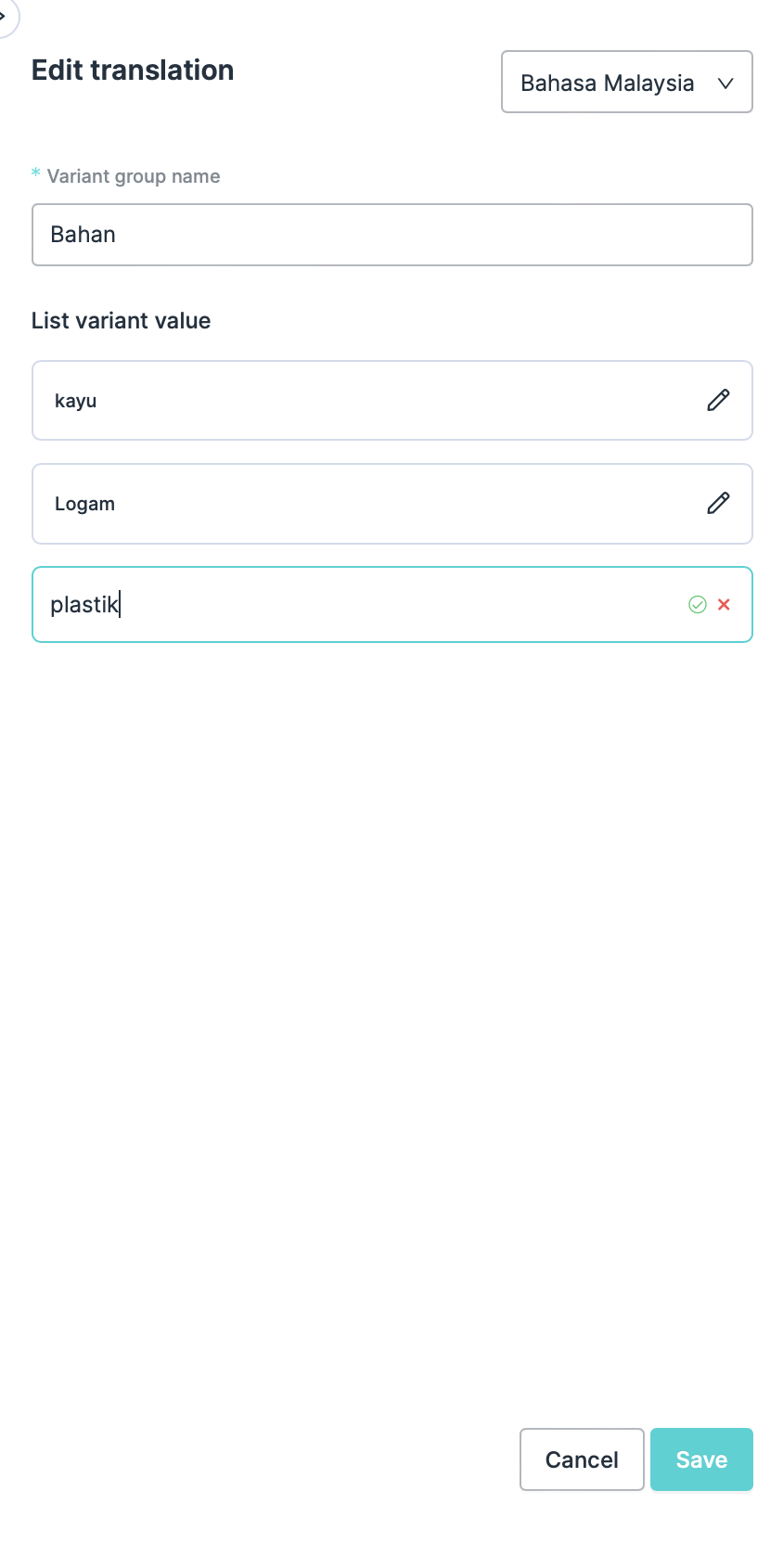
Task: Click Cancel to discard translation changes
Action: 582,1459
